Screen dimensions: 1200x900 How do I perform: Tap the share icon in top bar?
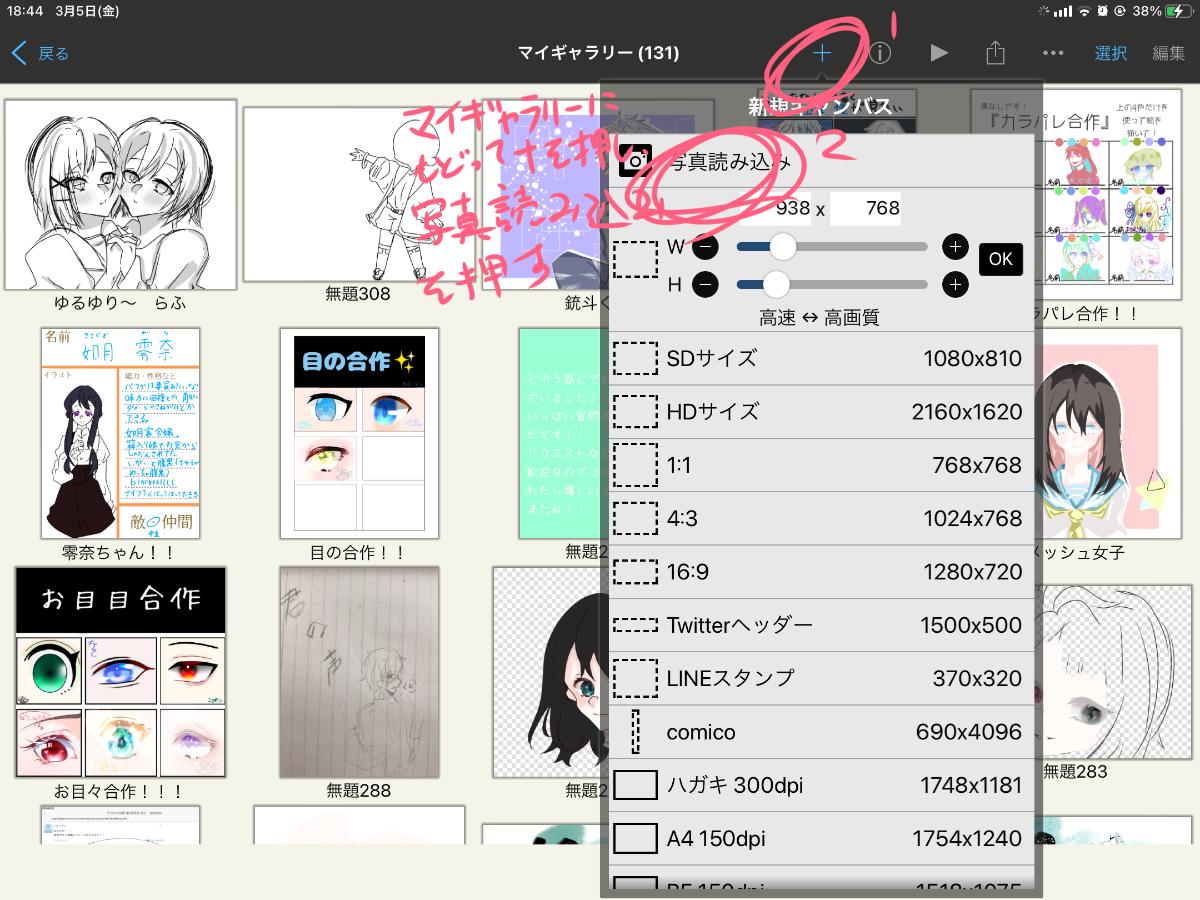click(x=995, y=53)
